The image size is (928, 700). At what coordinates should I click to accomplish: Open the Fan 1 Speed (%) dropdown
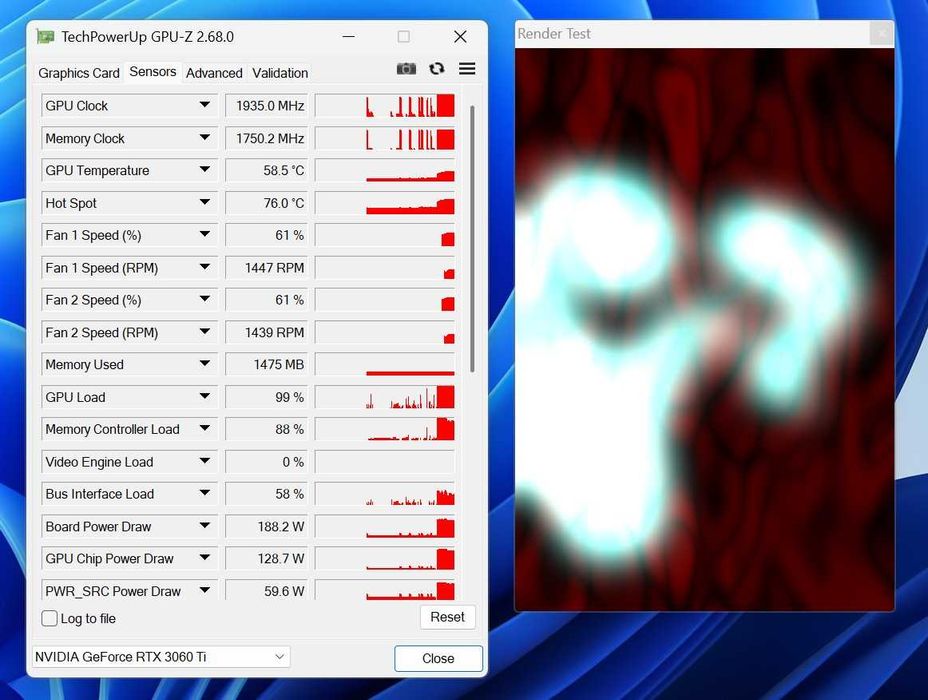pos(205,234)
